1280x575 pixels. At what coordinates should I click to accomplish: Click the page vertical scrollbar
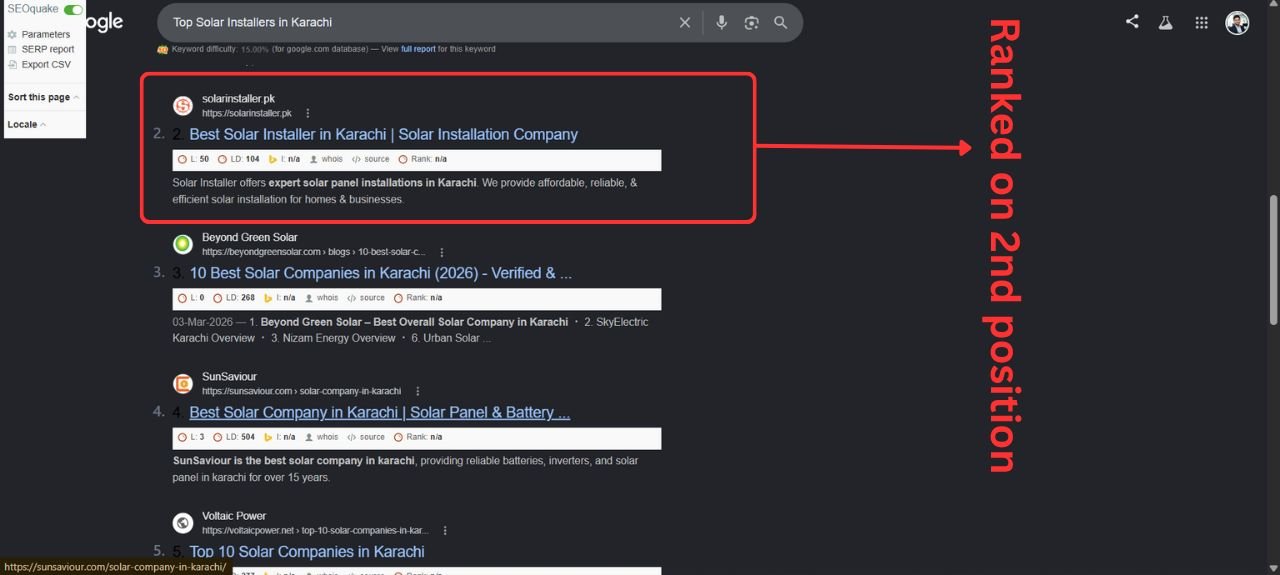click(x=1273, y=260)
